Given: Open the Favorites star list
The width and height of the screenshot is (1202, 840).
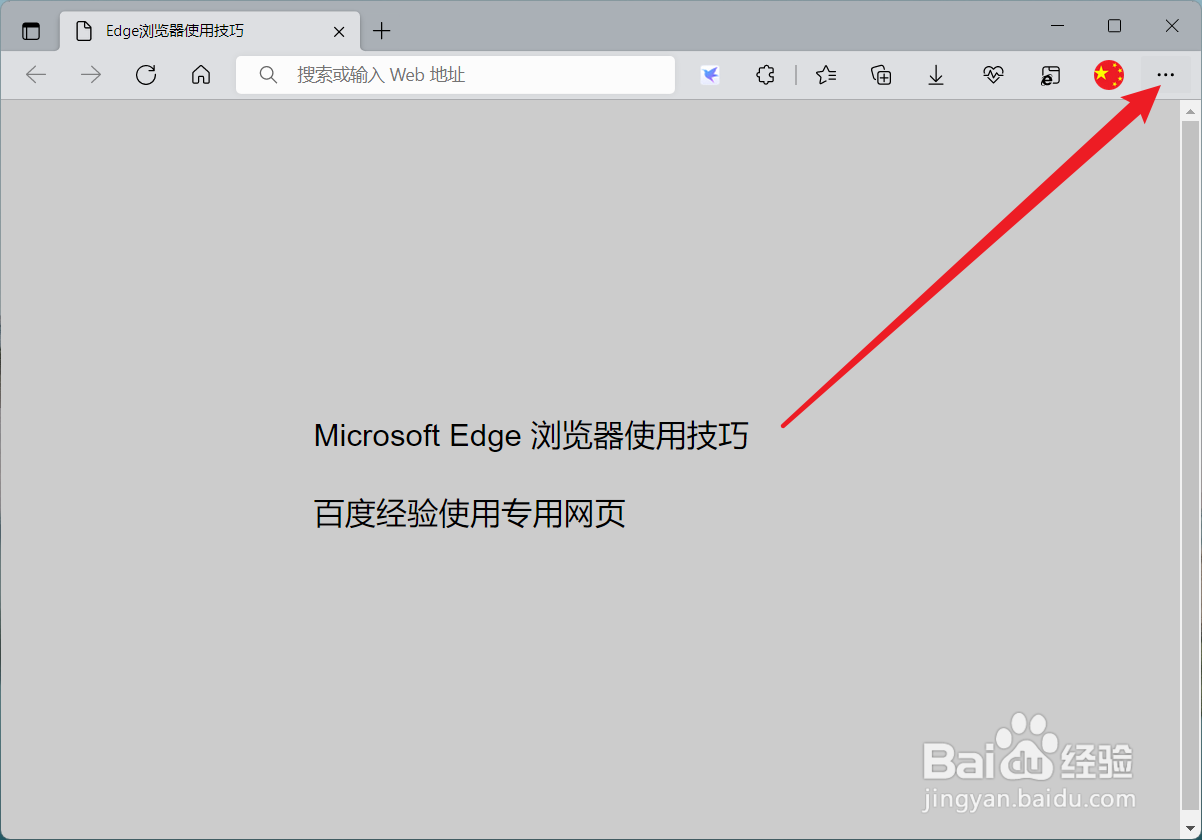Looking at the screenshot, I should tap(826, 75).
